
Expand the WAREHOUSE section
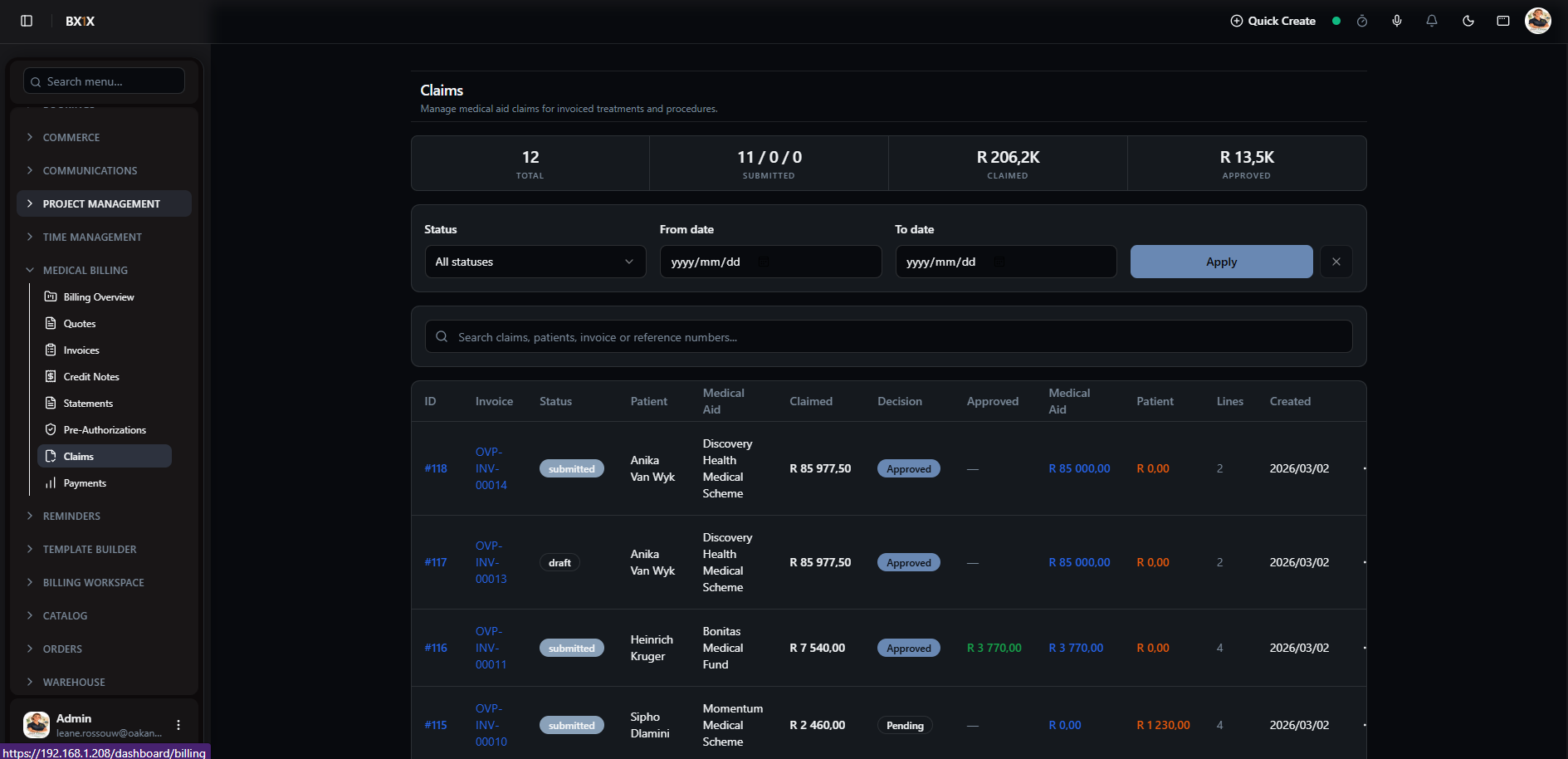[x=104, y=682]
